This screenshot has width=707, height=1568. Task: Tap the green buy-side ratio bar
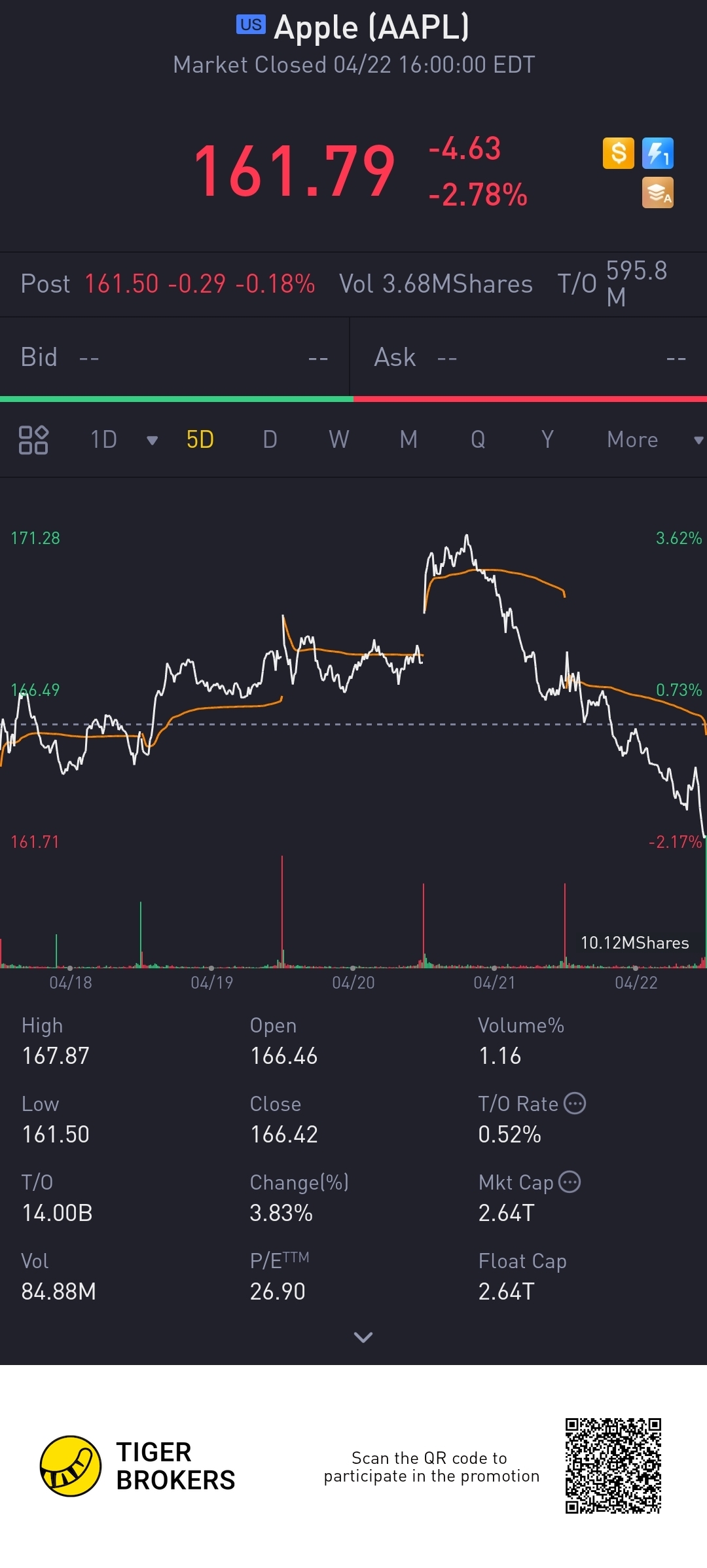pyautogui.click(x=177, y=399)
